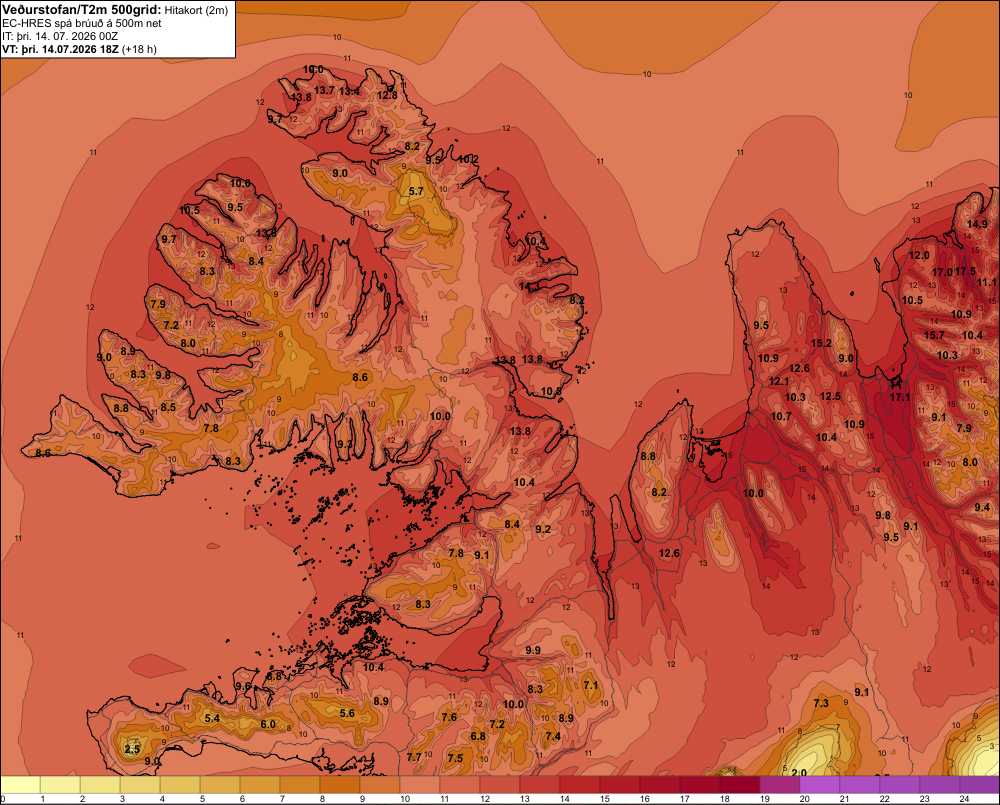Image resolution: width=1000 pixels, height=805 pixels.
Task: Choose the orange legend swatch between 8 and 9
Action: pyautogui.click(x=340, y=785)
